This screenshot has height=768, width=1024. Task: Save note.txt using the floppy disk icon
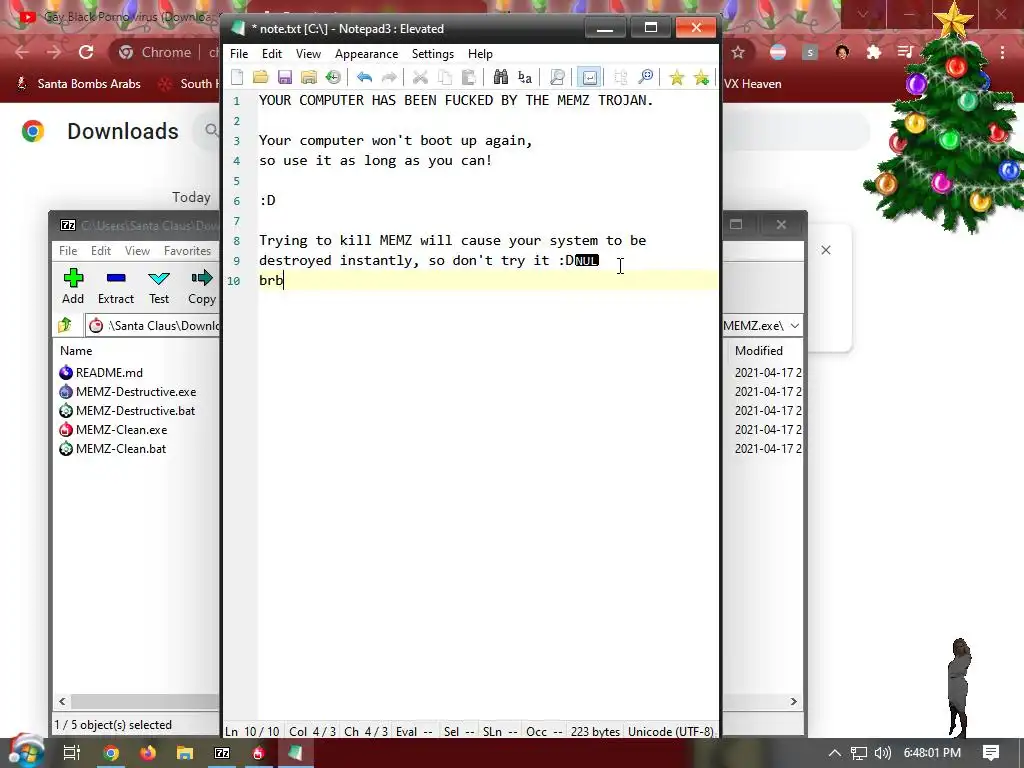[285, 78]
